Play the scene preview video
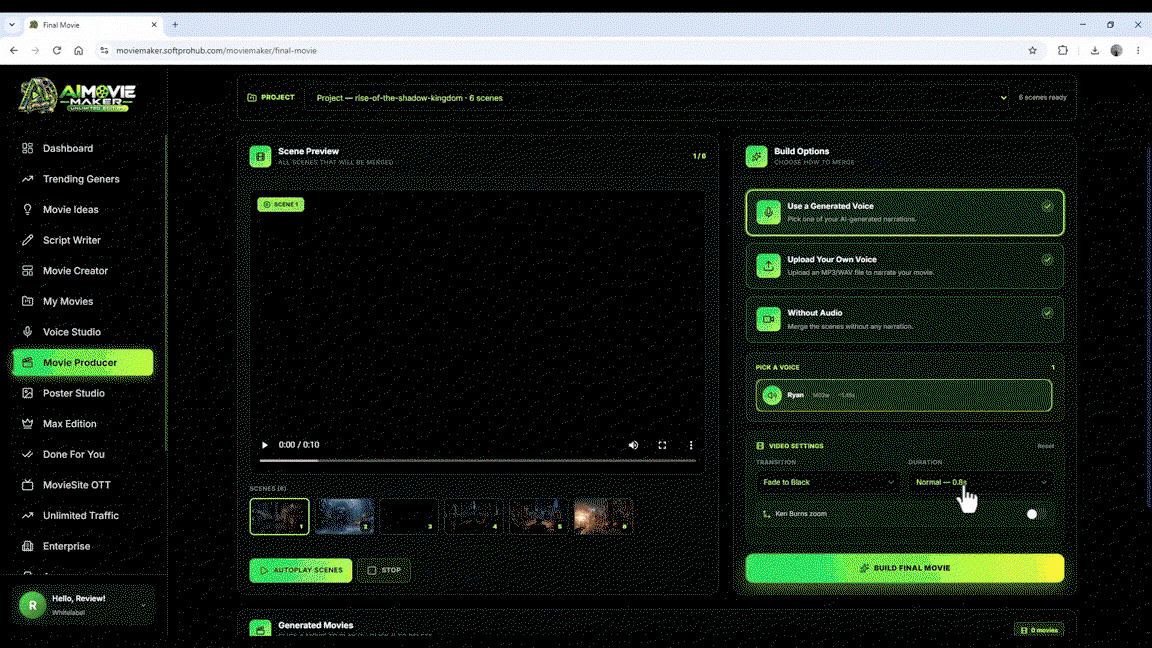Image resolution: width=1152 pixels, height=648 pixels. point(265,445)
